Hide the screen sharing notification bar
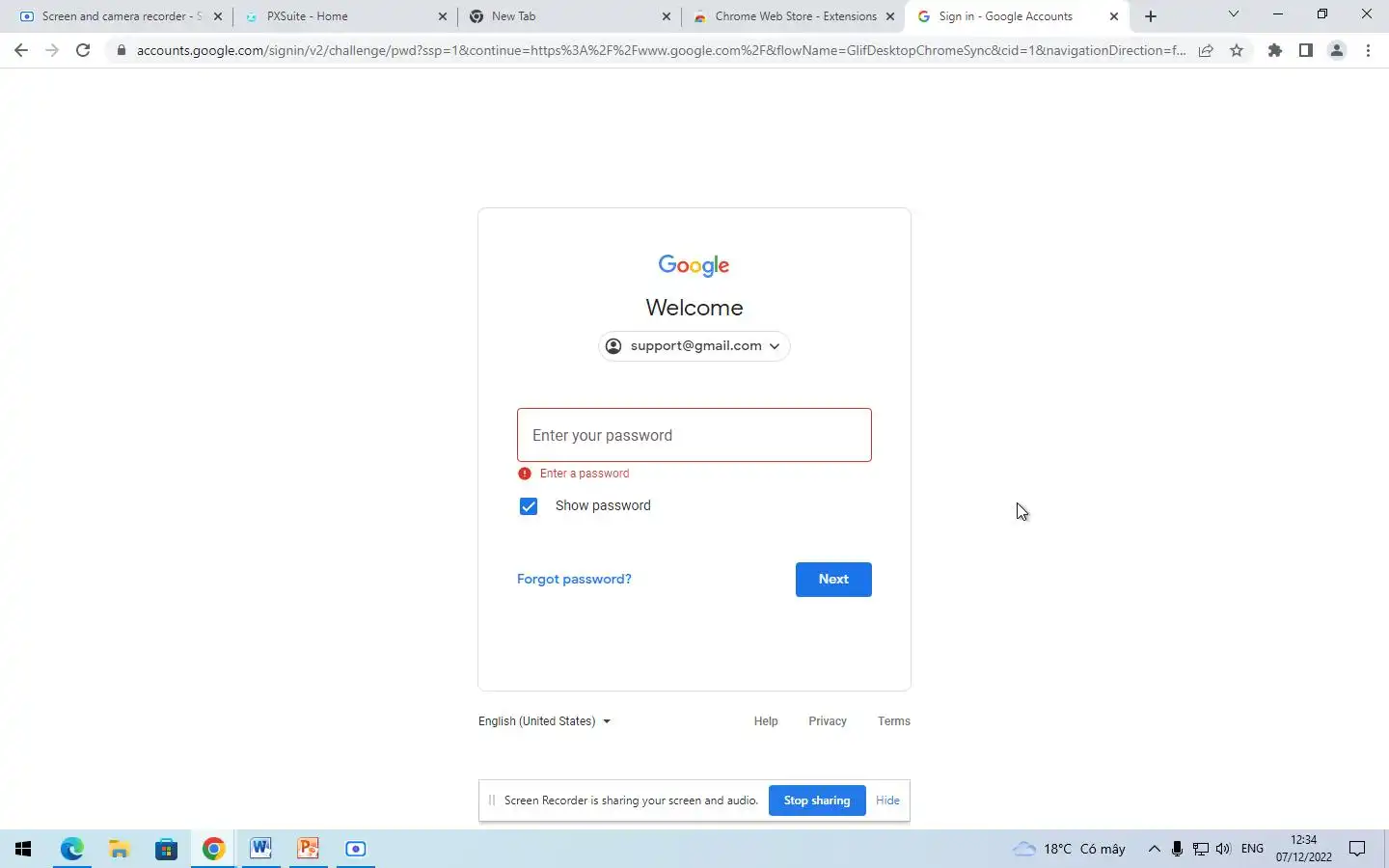The image size is (1389, 868). [x=887, y=800]
